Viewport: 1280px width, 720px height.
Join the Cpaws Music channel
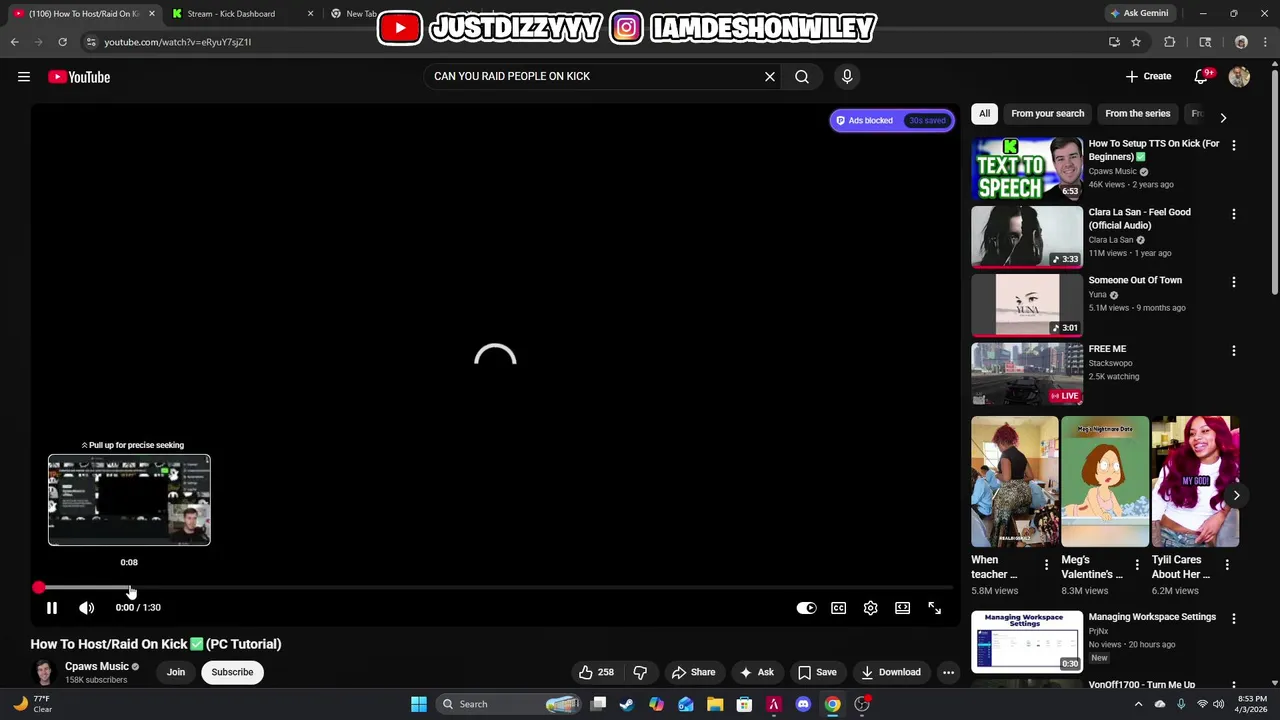pyautogui.click(x=176, y=672)
